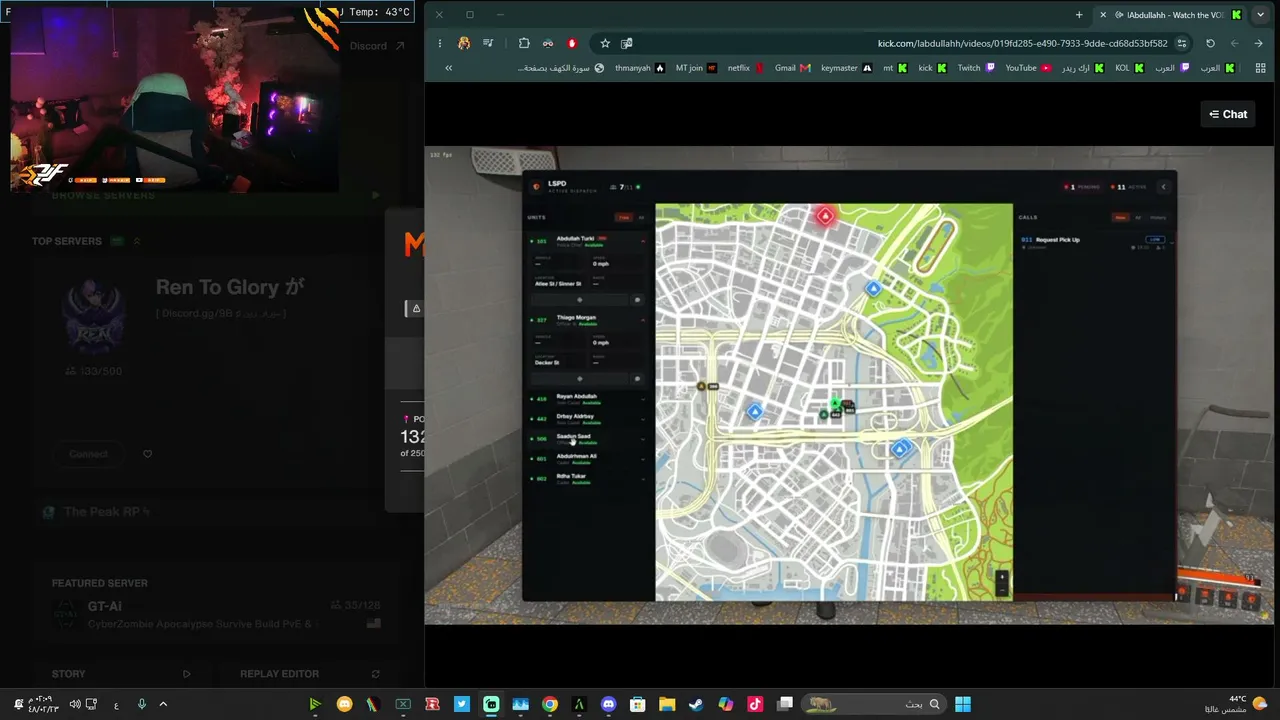The height and width of the screenshot is (720, 1280).
Task: Open the GT-AI featured server
Action: tap(216, 614)
